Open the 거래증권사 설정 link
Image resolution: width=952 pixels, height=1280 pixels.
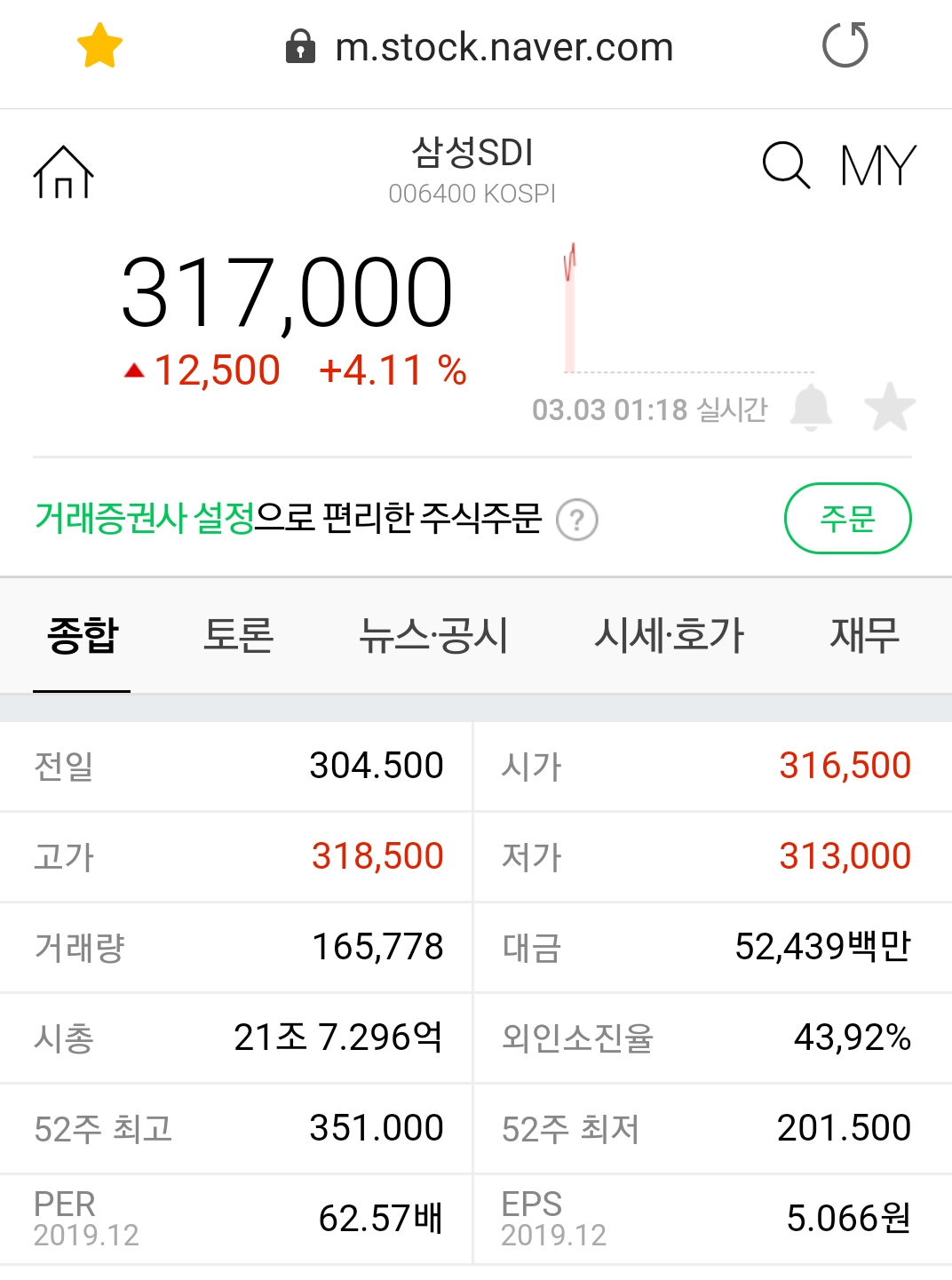pyautogui.click(x=145, y=518)
